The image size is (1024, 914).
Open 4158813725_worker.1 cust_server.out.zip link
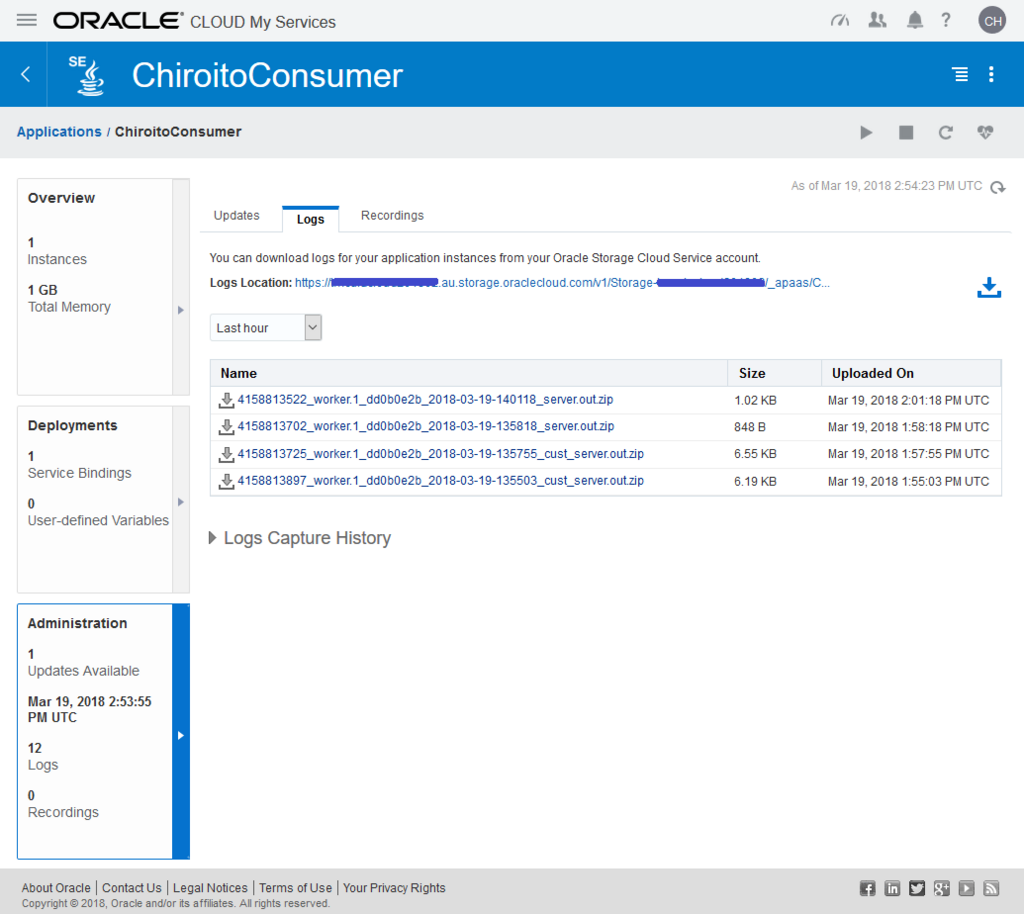(x=440, y=454)
